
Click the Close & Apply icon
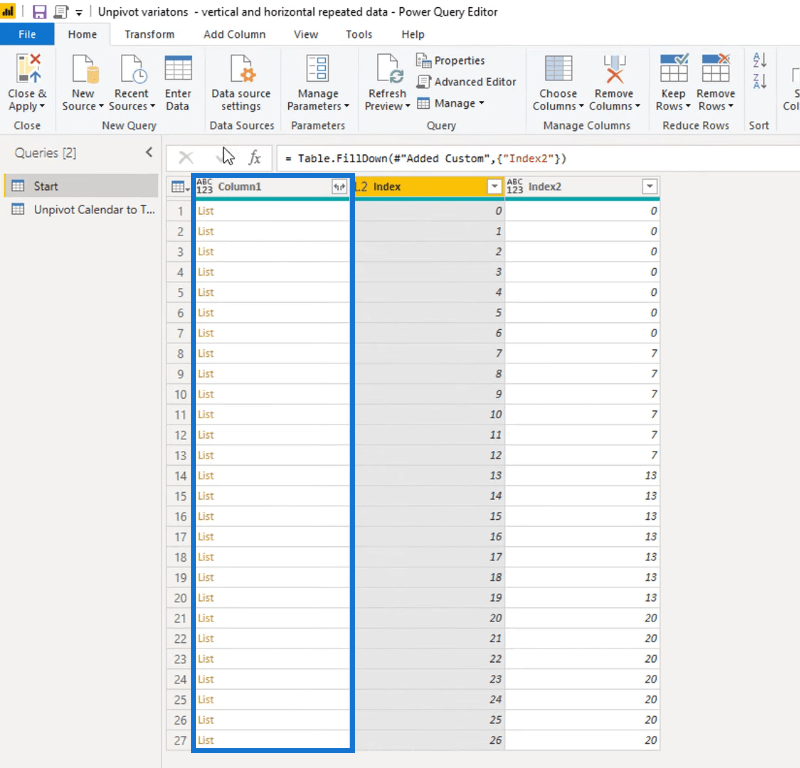click(28, 68)
